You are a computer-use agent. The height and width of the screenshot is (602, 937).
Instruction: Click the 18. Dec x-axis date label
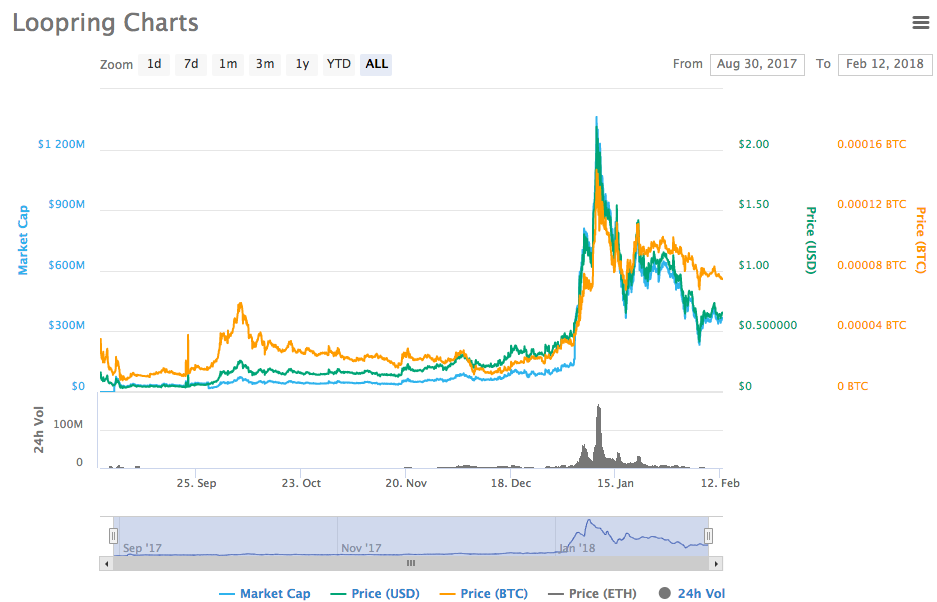(x=511, y=483)
